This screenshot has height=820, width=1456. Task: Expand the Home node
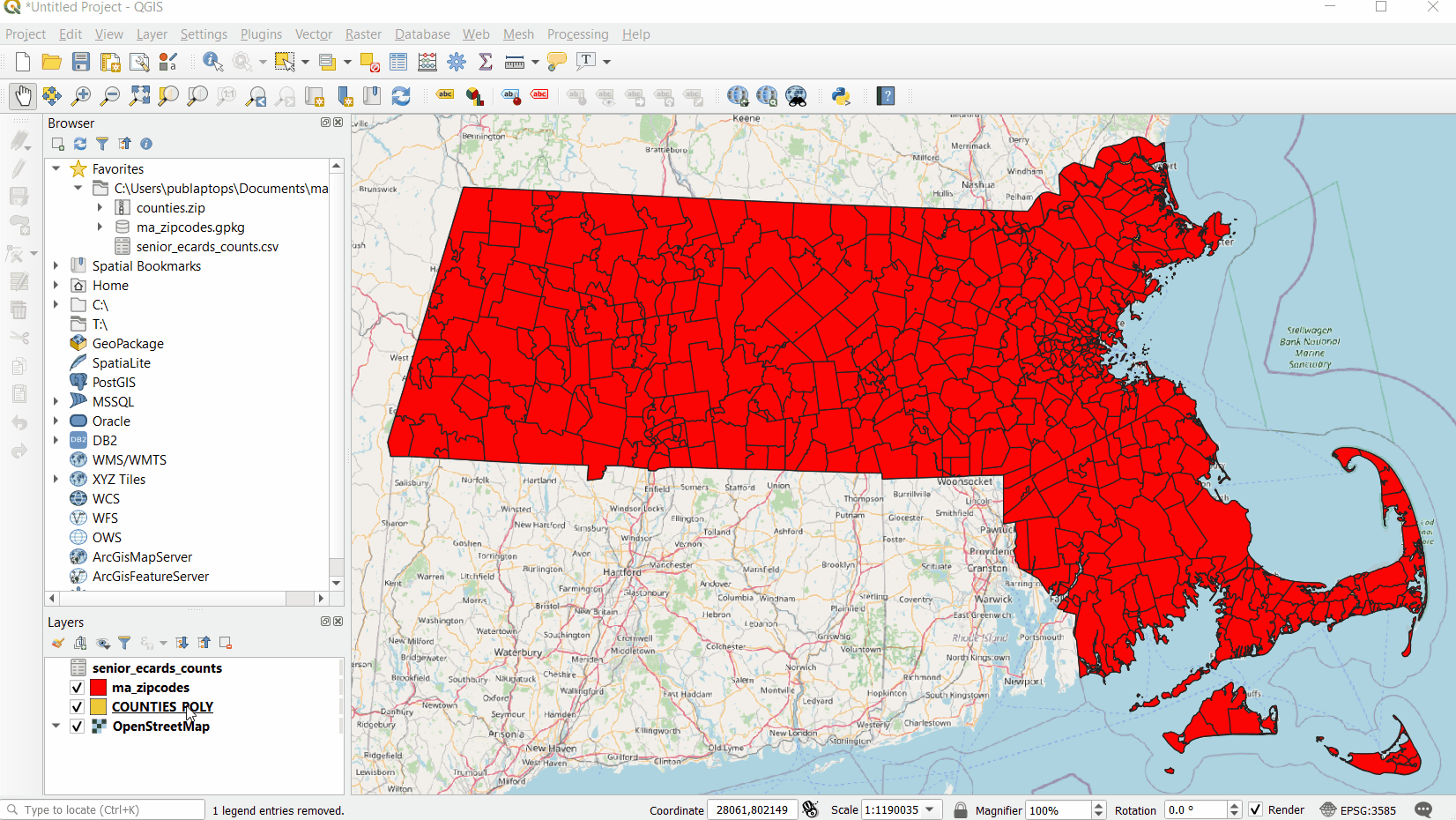56,285
